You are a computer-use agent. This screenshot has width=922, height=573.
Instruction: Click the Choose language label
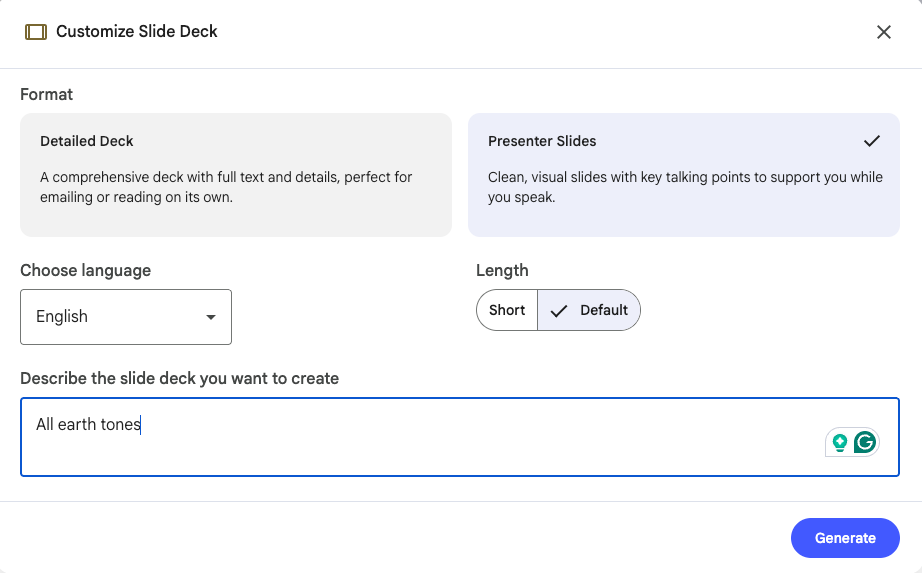point(86,270)
